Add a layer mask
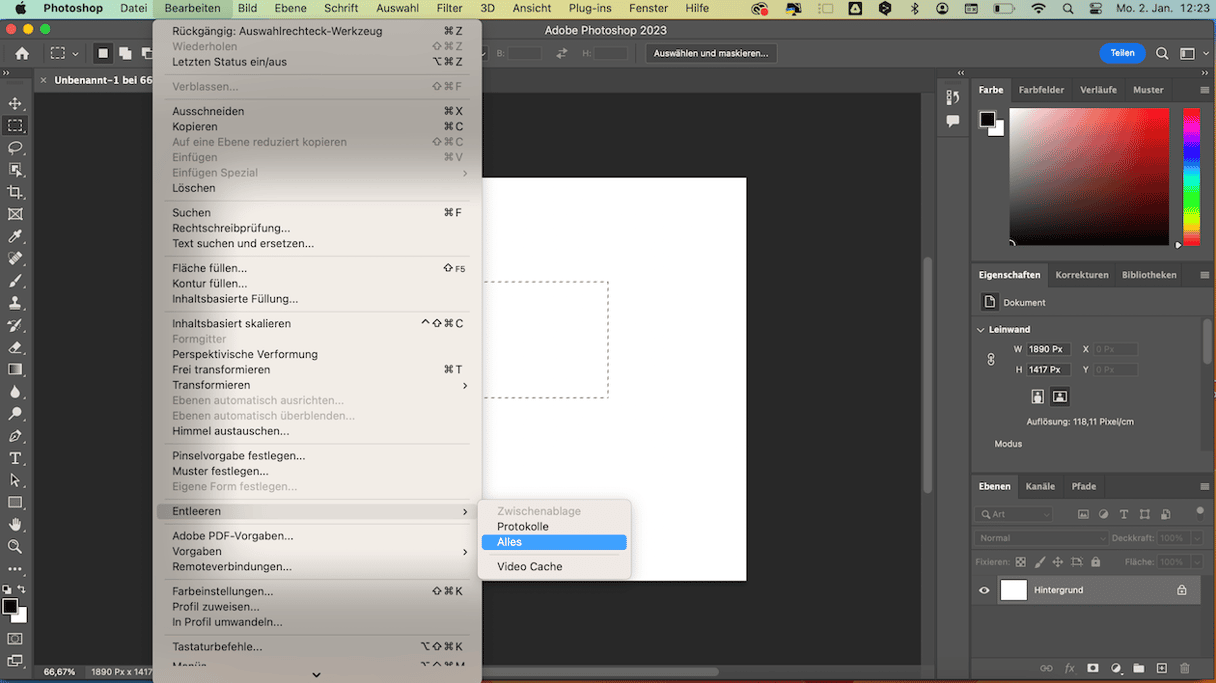 click(1093, 668)
